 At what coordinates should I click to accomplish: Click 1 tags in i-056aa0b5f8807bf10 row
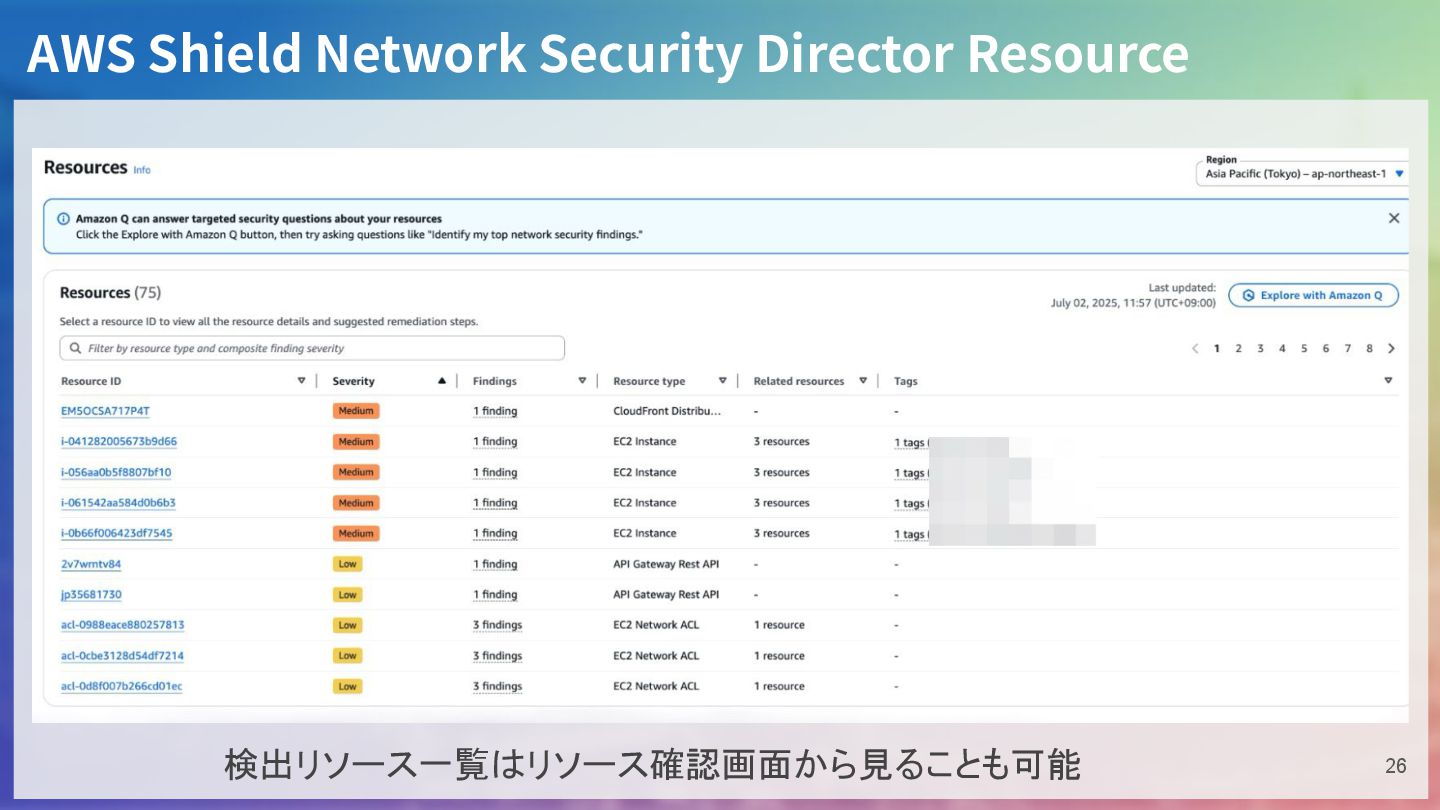(x=911, y=473)
